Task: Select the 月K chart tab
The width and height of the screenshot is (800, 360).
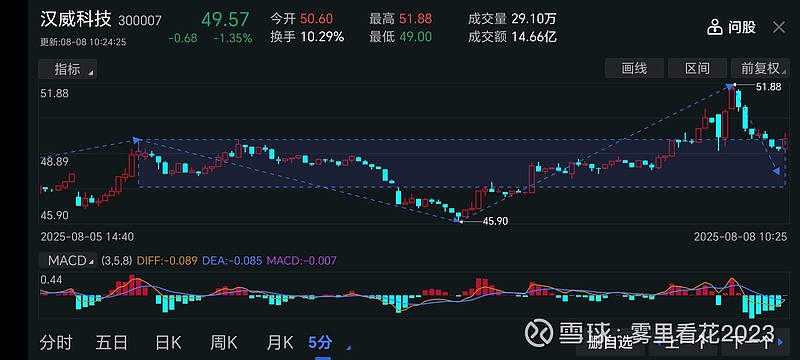Action: point(280,343)
